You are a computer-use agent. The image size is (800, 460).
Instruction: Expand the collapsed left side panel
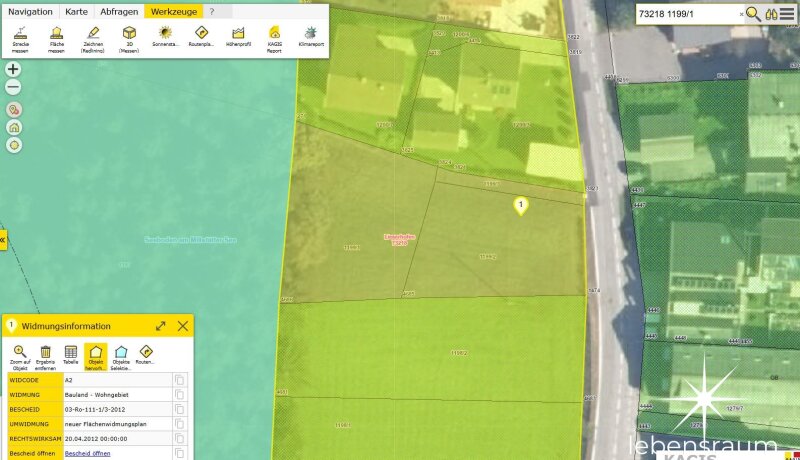[3, 240]
